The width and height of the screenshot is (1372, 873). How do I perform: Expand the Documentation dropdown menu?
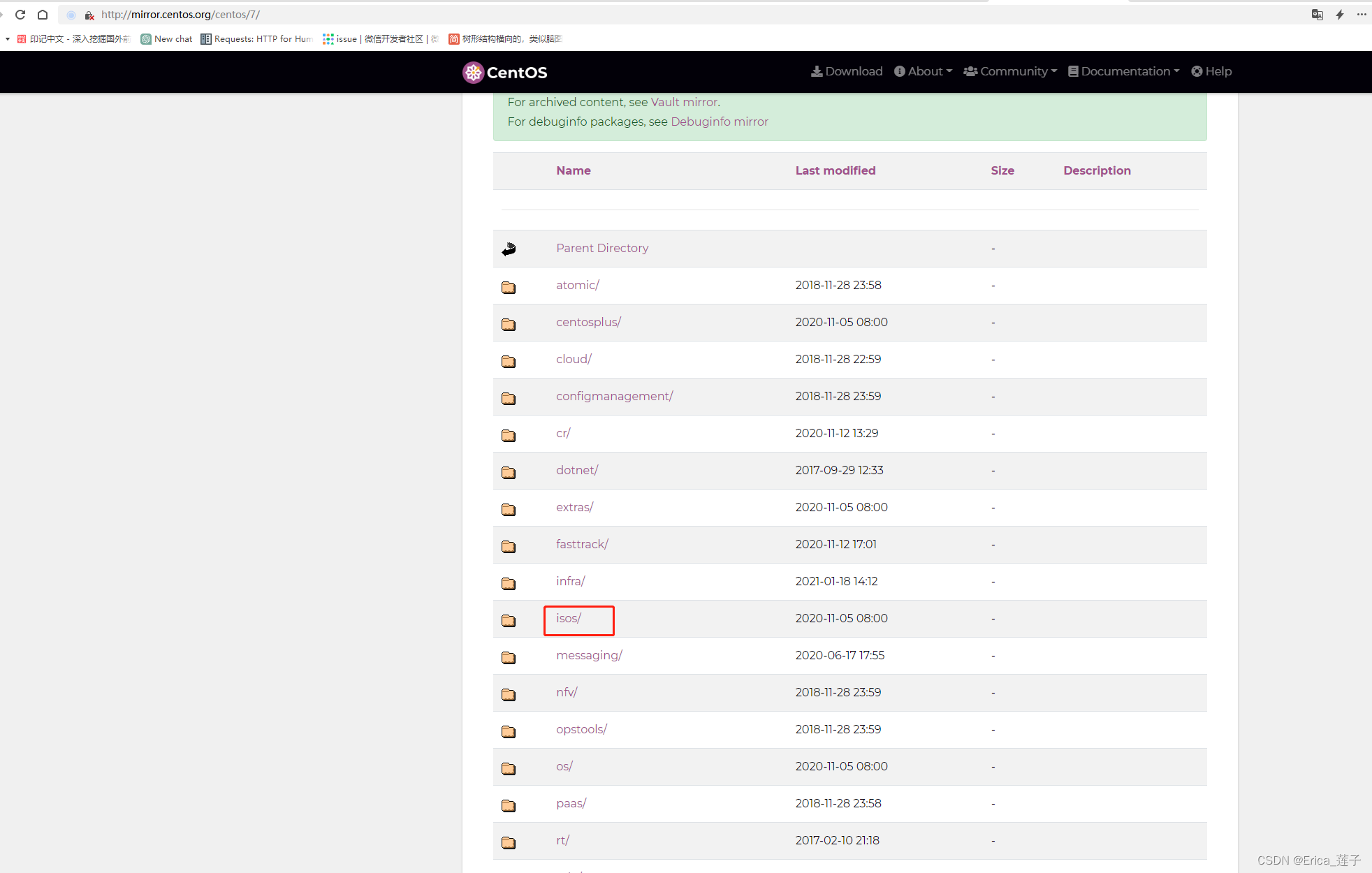coord(1123,71)
